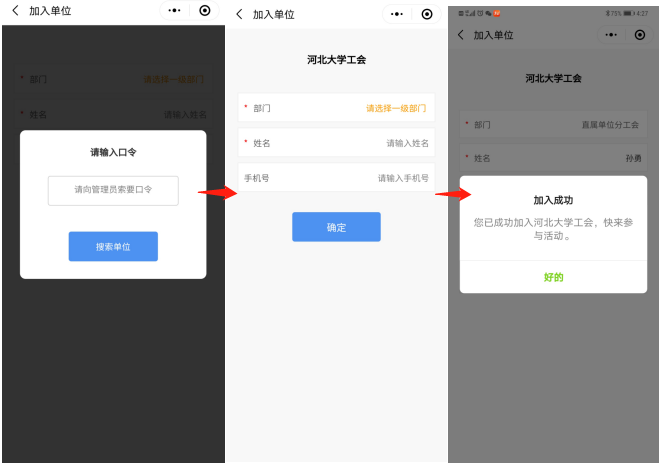Tap back arrow on the 加入成功 screen
Image resolution: width=661 pixels, height=463 pixels.
pyautogui.click(x=460, y=34)
